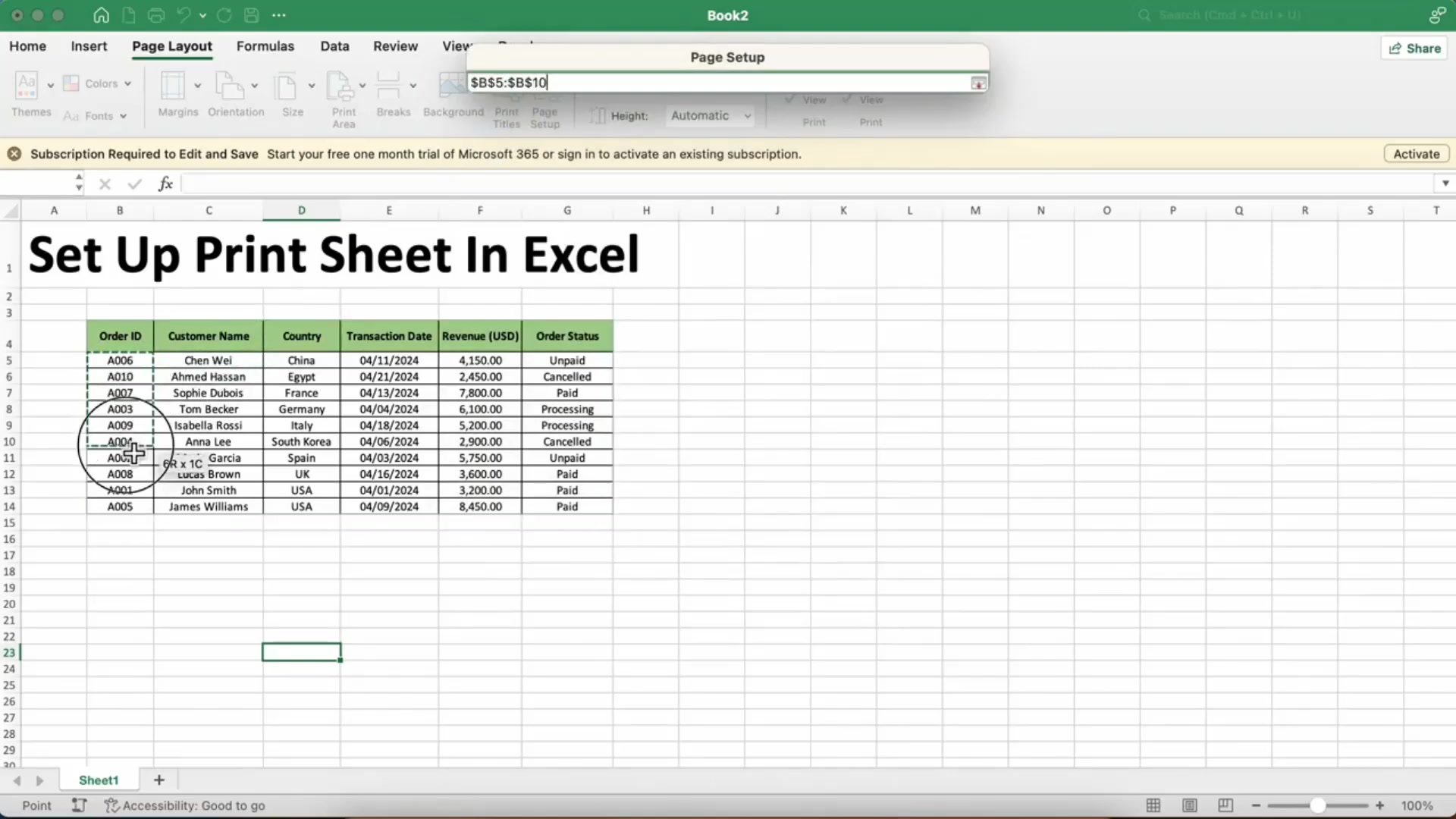Expand the Print Area dropdown arrow

pyautogui.click(x=362, y=86)
